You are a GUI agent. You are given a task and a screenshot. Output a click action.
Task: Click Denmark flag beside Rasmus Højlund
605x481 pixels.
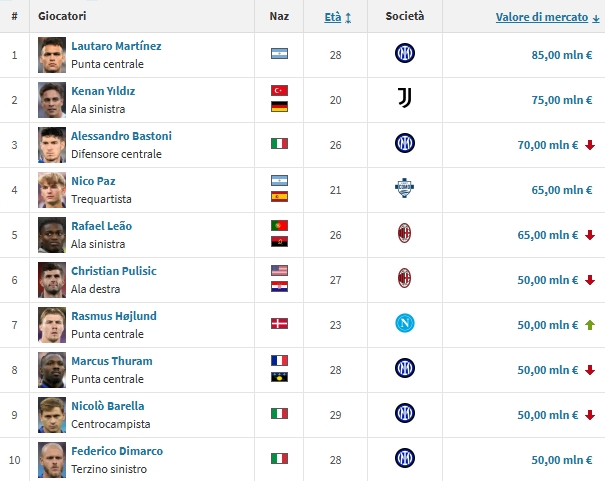(279, 324)
